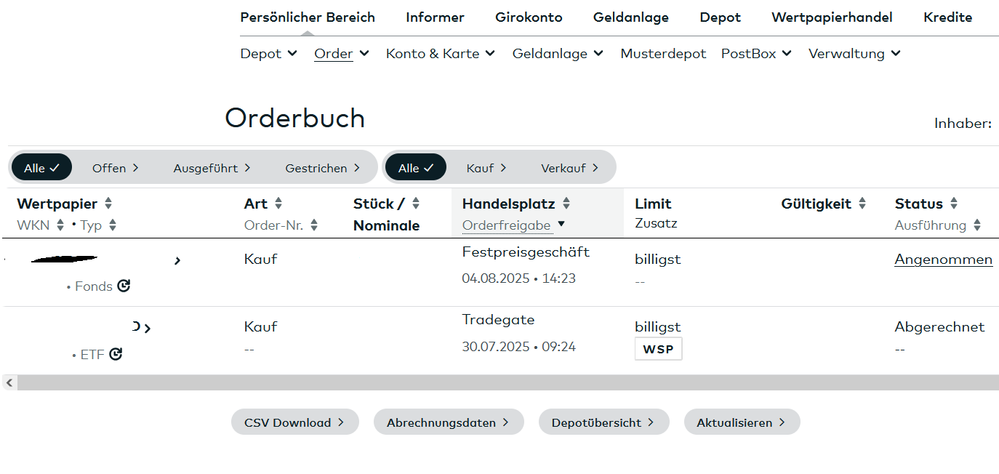Sort orders by Gültigkeit column arrows
999x474 pixels.
coord(862,204)
